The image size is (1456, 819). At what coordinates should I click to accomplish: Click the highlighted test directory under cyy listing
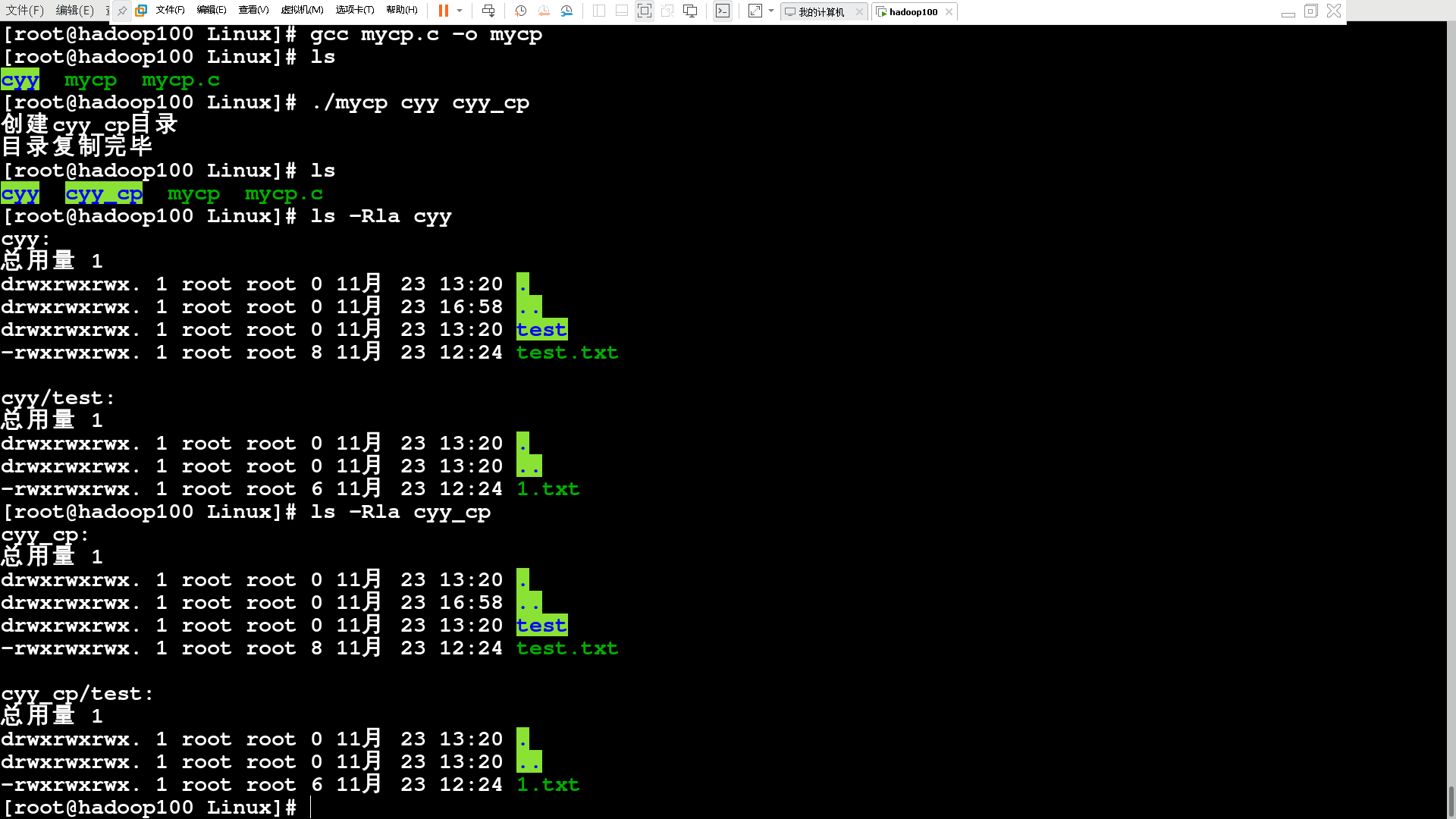(x=541, y=330)
